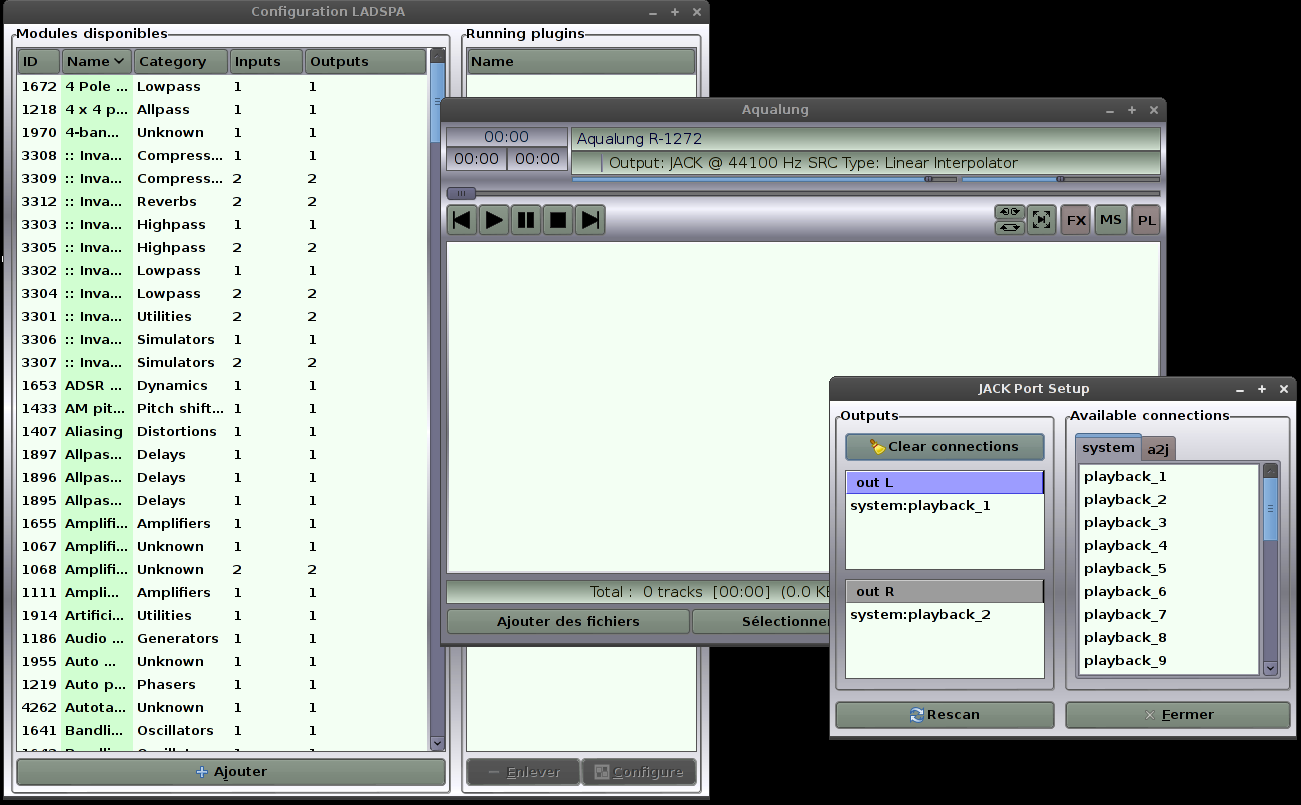Click the modules list scroll-down arrow
Viewport: 1301px width, 805px height.
(437, 743)
